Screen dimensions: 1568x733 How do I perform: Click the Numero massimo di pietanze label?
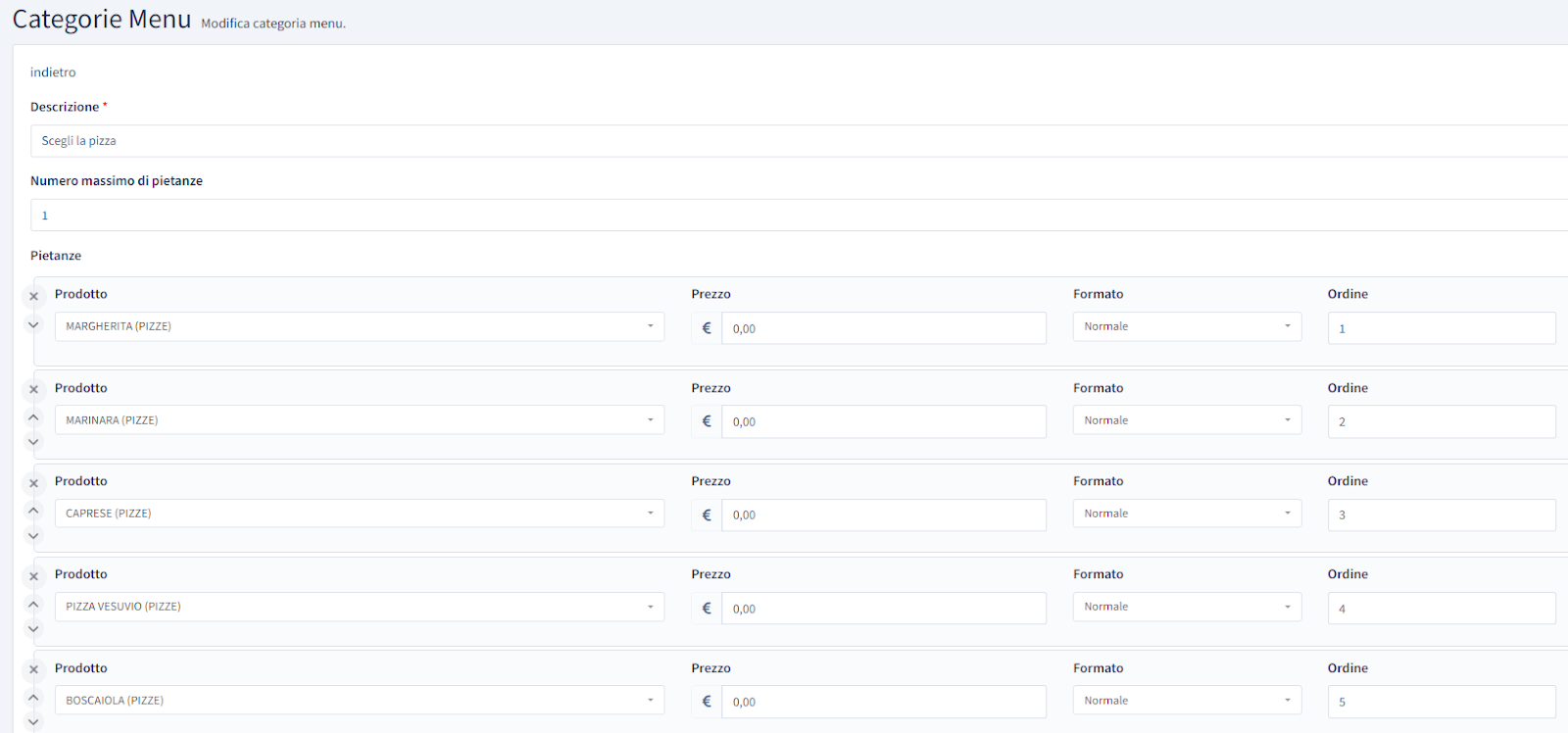(117, 181)
